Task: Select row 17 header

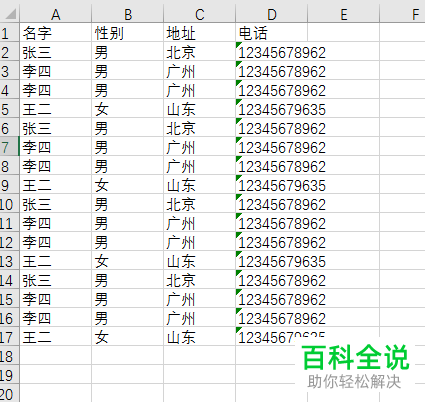Action: [x=9, y=337]
